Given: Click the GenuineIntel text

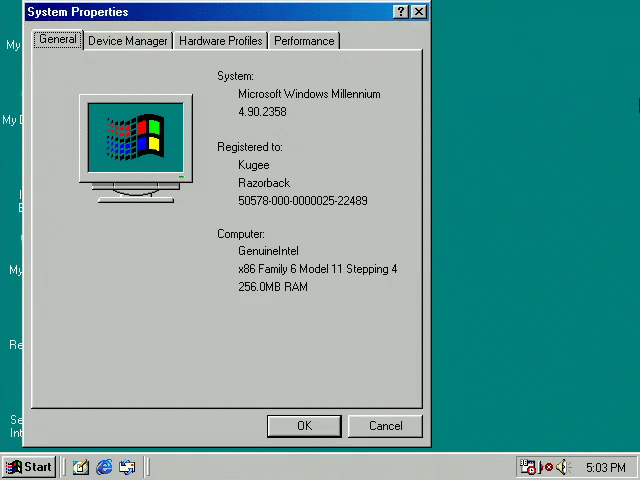Looking at the screenshot, I should [x=268, y=251].
